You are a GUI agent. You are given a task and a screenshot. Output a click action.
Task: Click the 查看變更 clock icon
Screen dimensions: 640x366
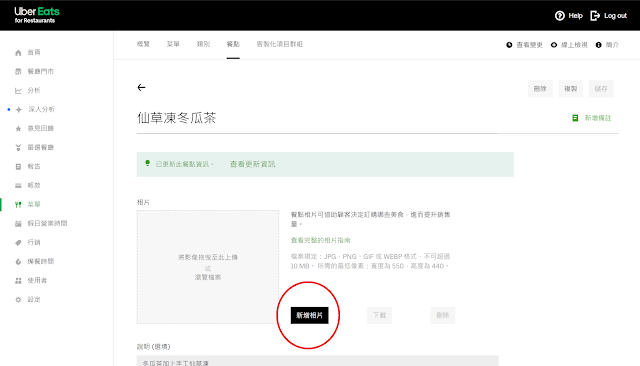[509, 45]
